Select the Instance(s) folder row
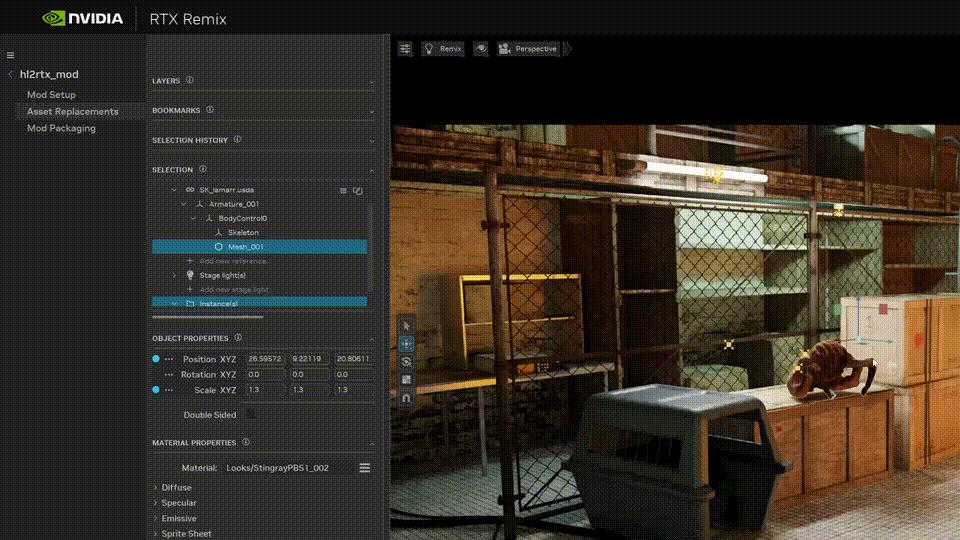This screenshot has height=540, width=960. pos(260,302)
